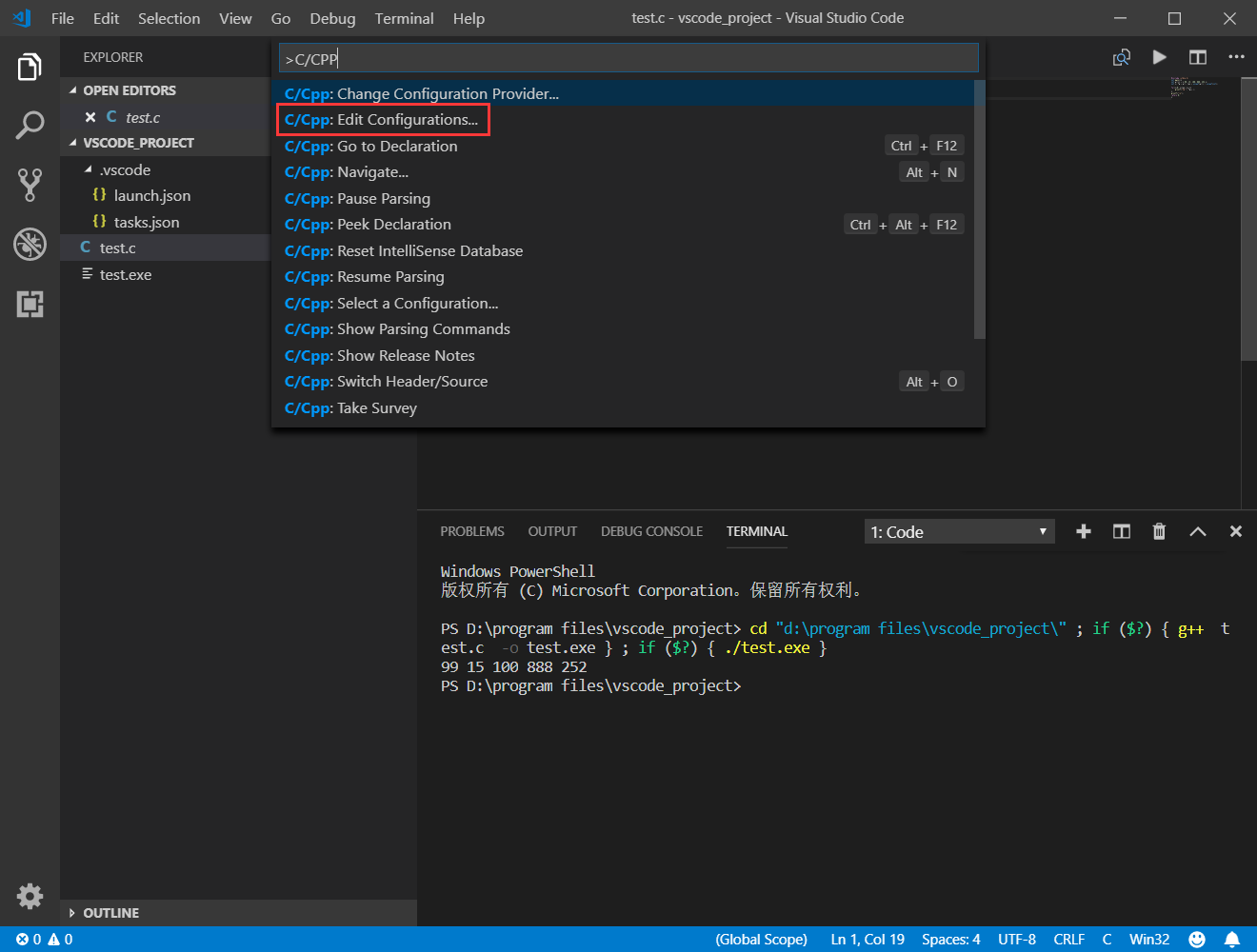Select C/Cpp: Select a Configuration command

click(x=623, y=303)
